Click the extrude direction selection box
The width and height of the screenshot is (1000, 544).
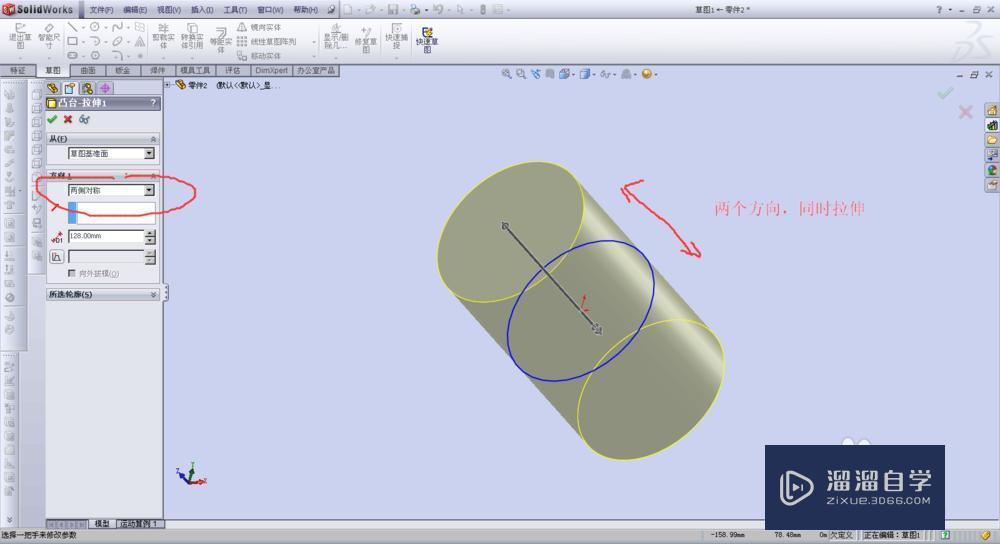click(x=111, y=212)
